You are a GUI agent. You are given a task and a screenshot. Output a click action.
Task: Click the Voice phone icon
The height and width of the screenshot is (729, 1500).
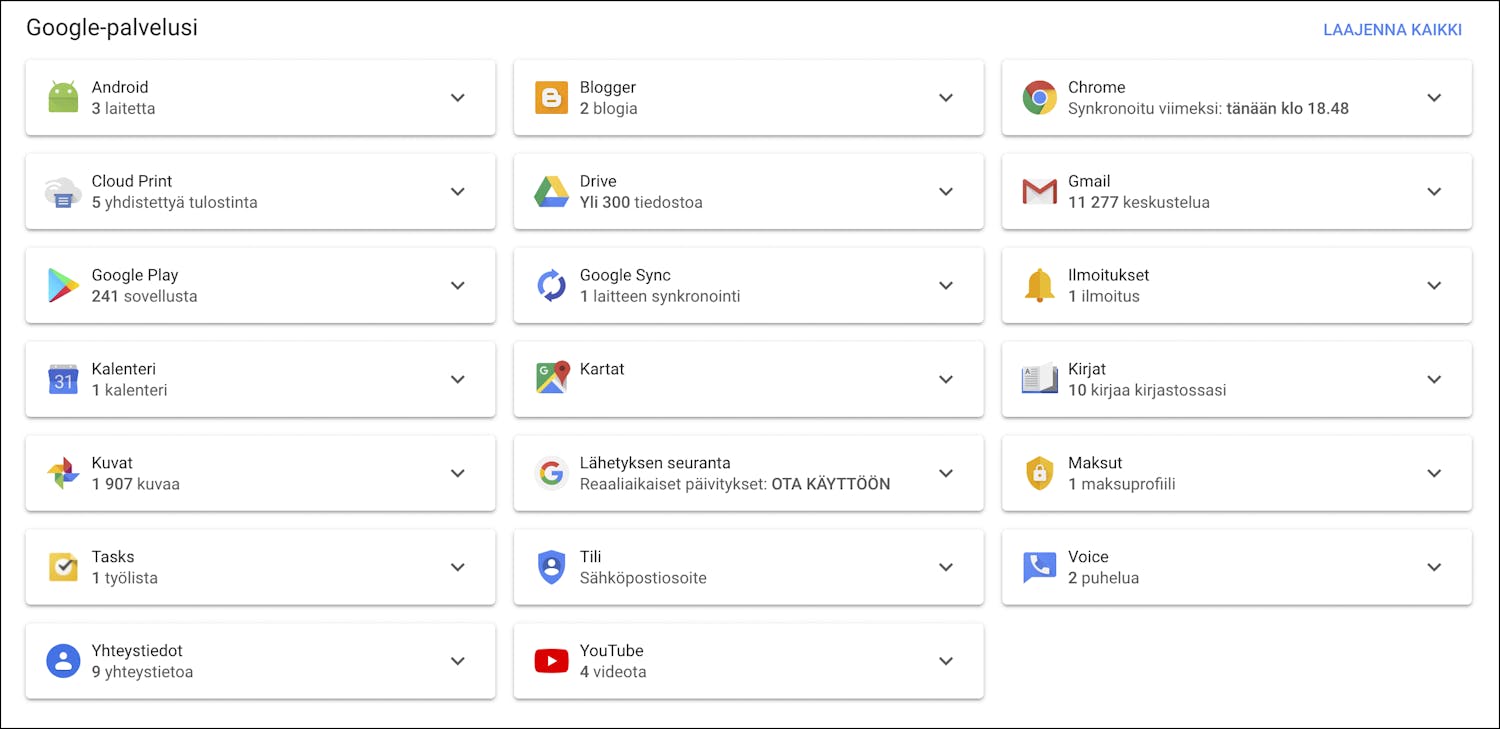pos(1039,568)
